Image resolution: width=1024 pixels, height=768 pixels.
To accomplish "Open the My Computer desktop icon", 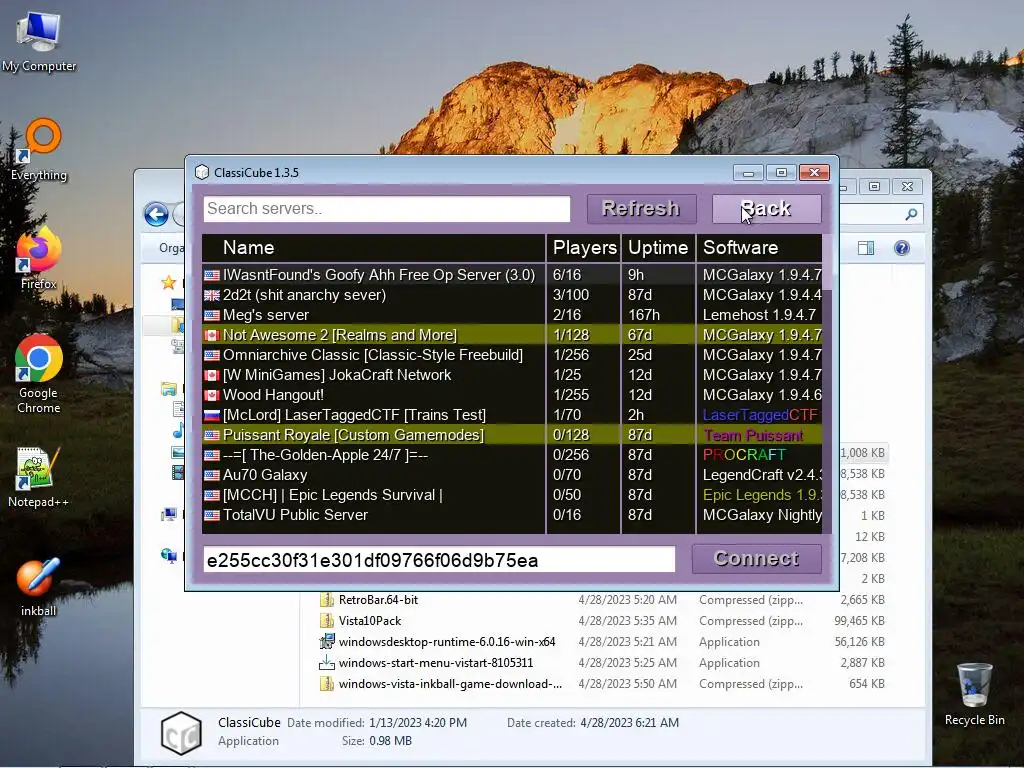I will [39, 42].
